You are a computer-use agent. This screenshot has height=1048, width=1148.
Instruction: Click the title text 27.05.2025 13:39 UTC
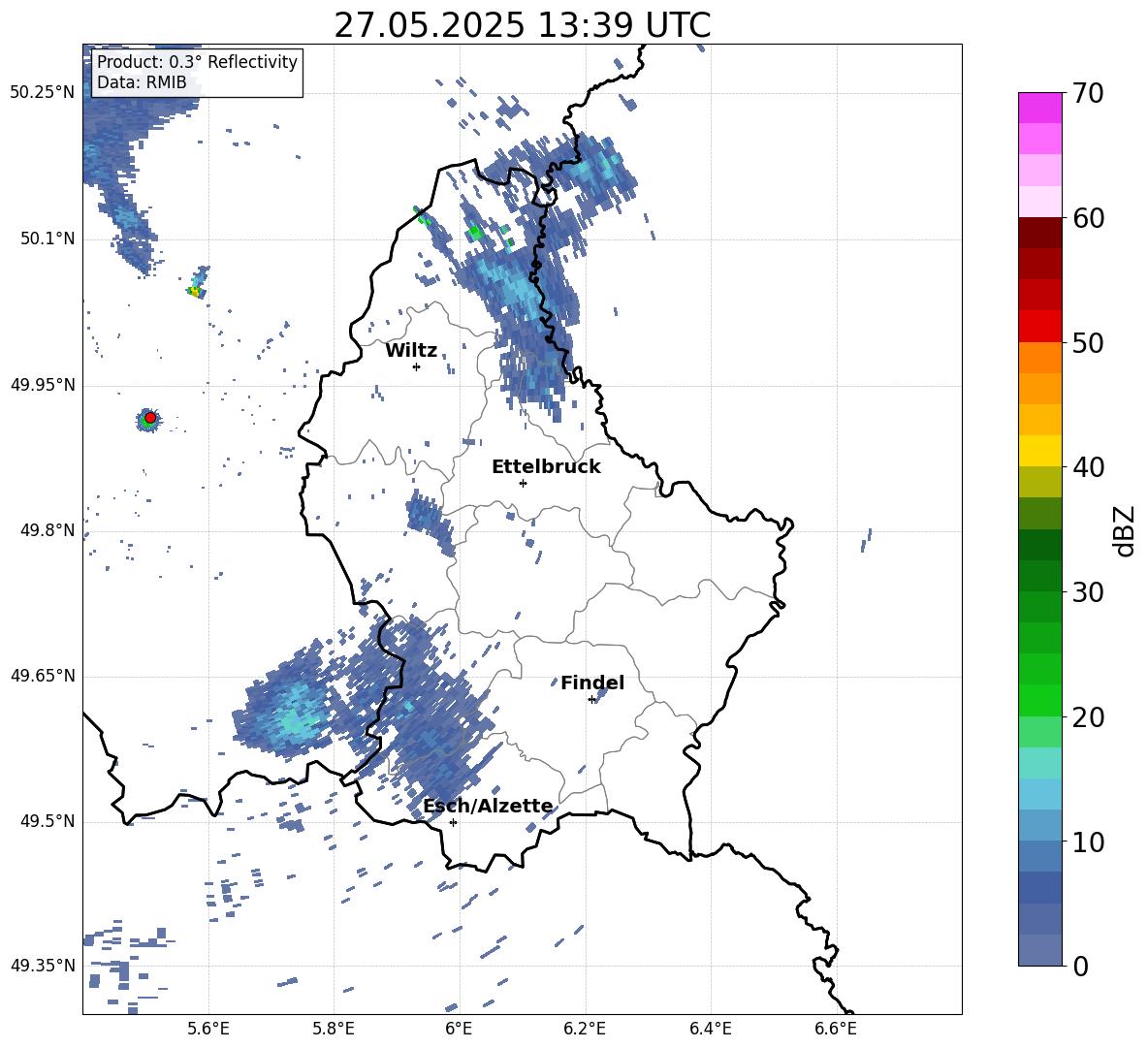pyautogui.click(x=522, y=25)
